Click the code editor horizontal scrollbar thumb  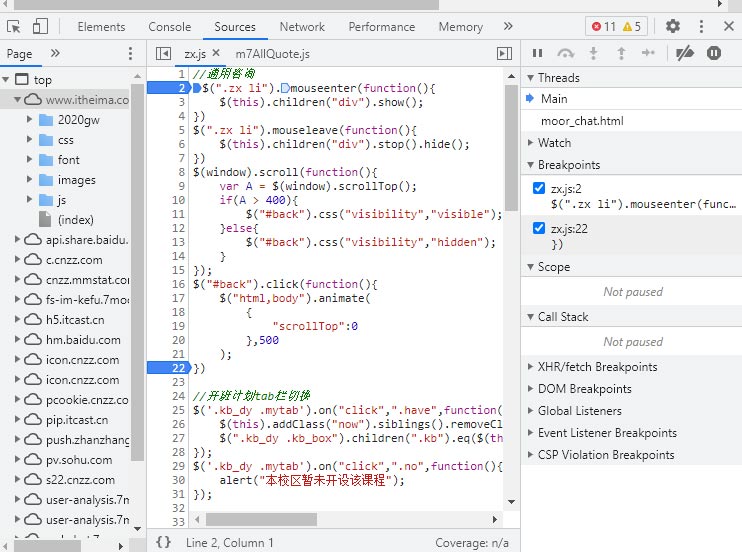coord(261,519)
